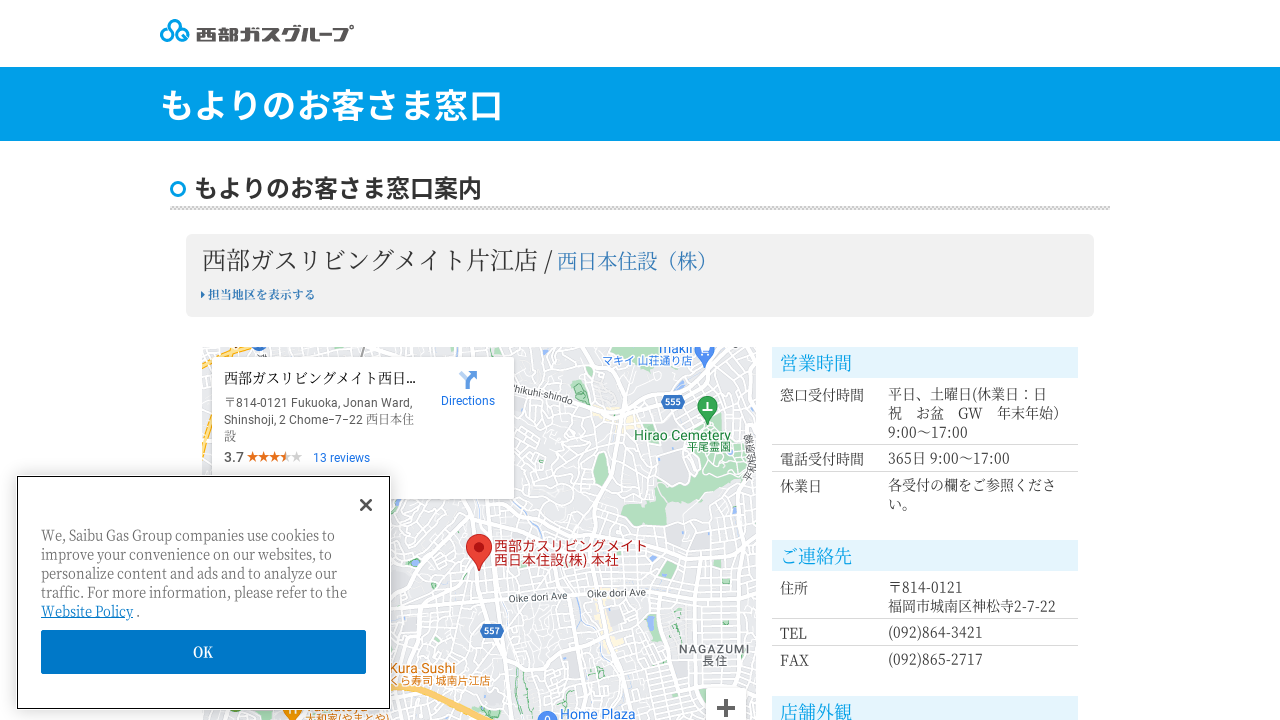Expand 担当地区を表示する section
Image resolution: width=1280 pixels, height=720 pixels.
[x=258, y=295]
